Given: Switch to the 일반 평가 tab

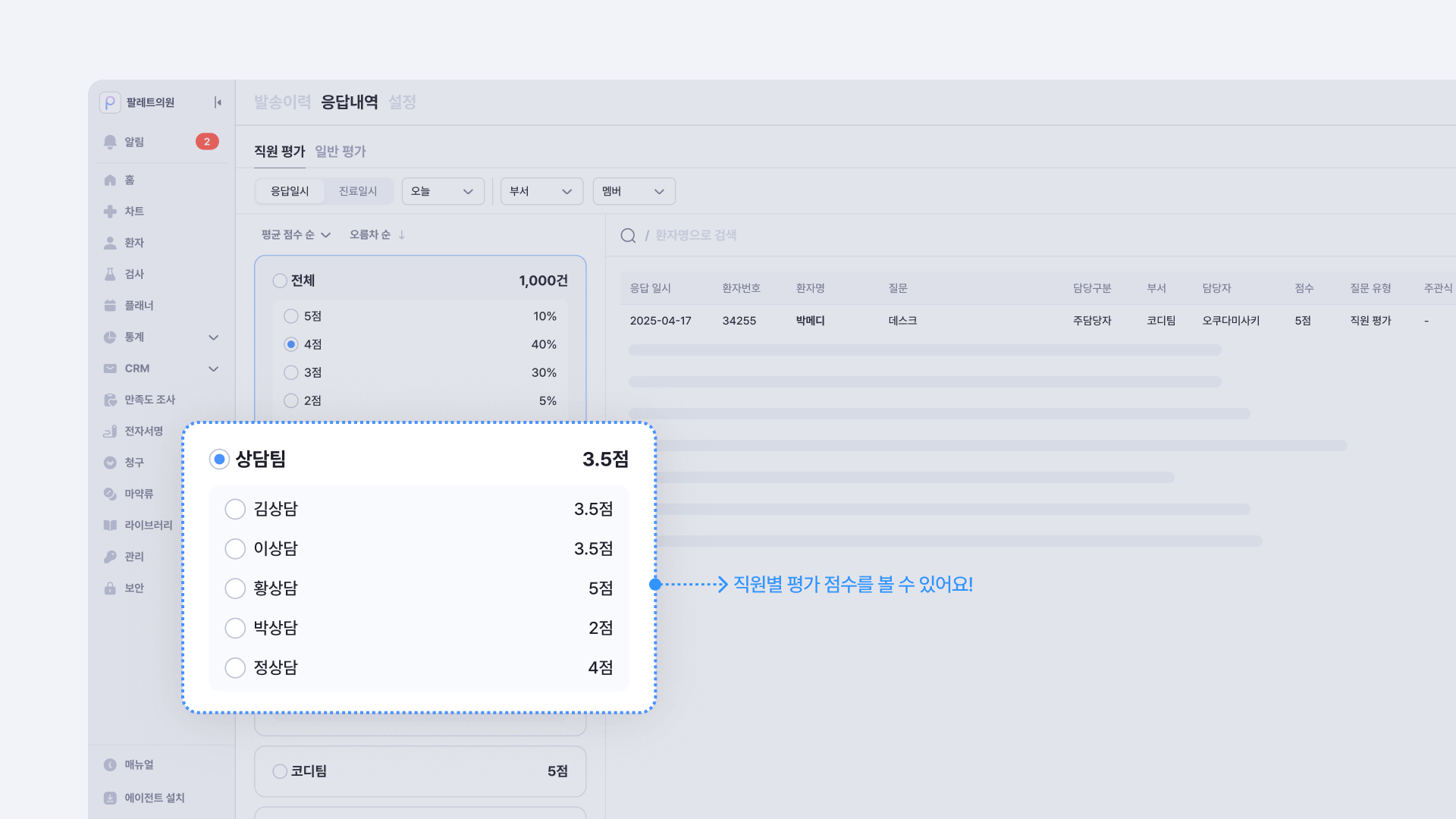Looking at the screenshot, I should coord(340,152).
